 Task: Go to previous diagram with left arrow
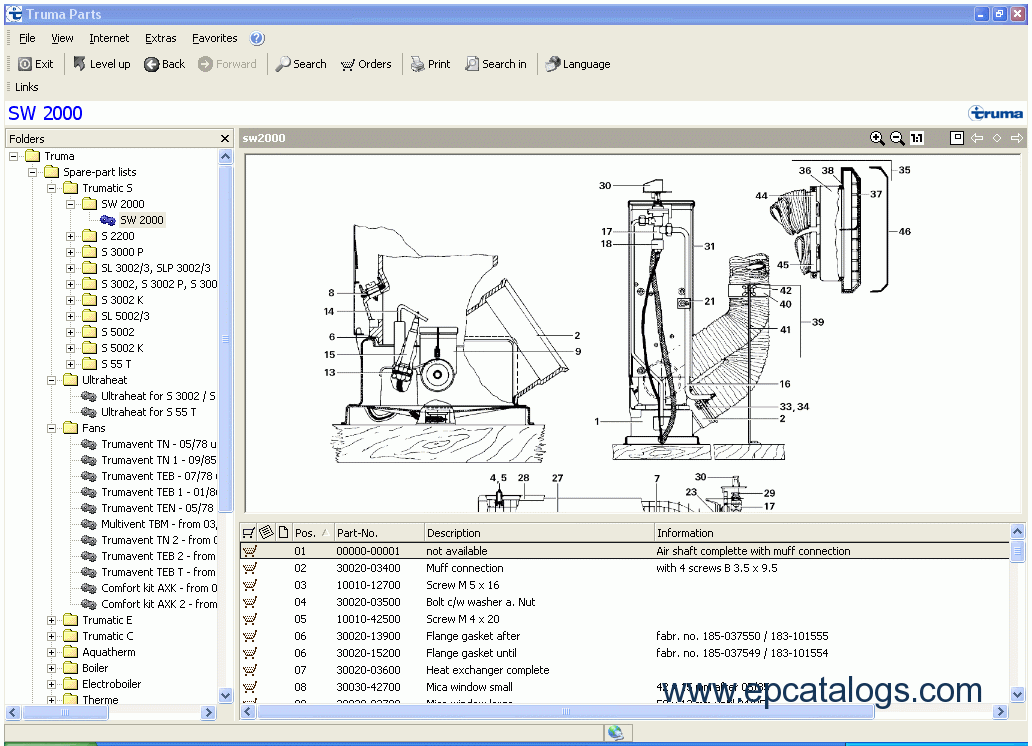pyautogui.click(x=977, y=138)
